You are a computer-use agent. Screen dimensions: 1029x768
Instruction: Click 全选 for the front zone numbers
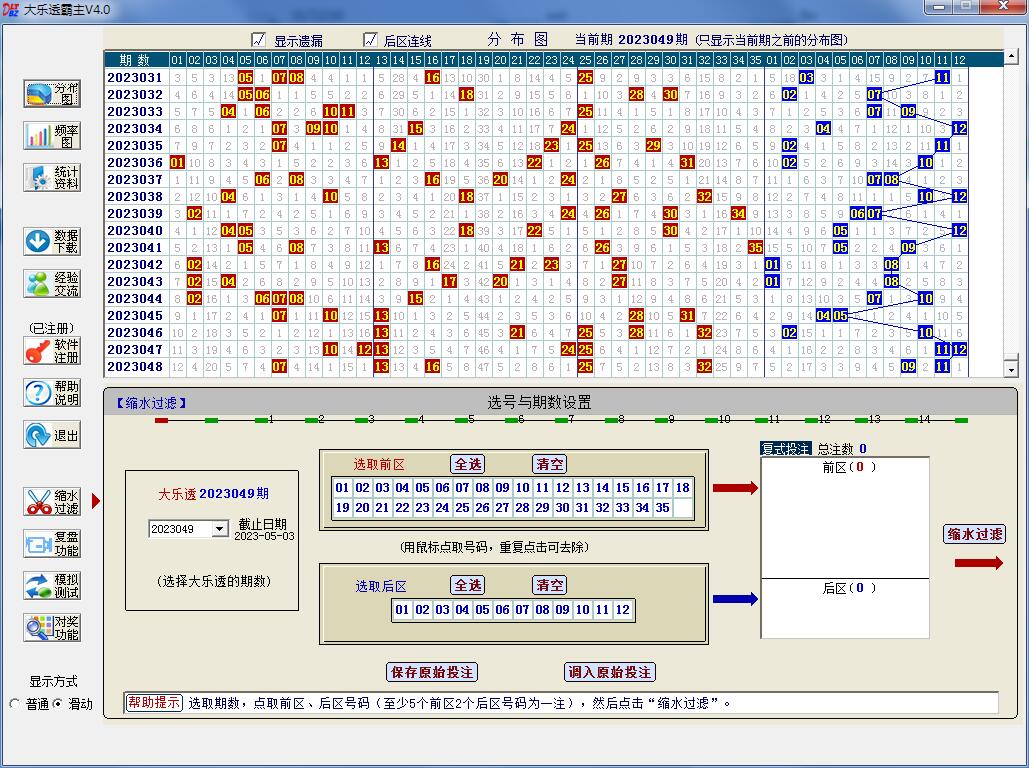pyautogui.click(x=468, y=464)
